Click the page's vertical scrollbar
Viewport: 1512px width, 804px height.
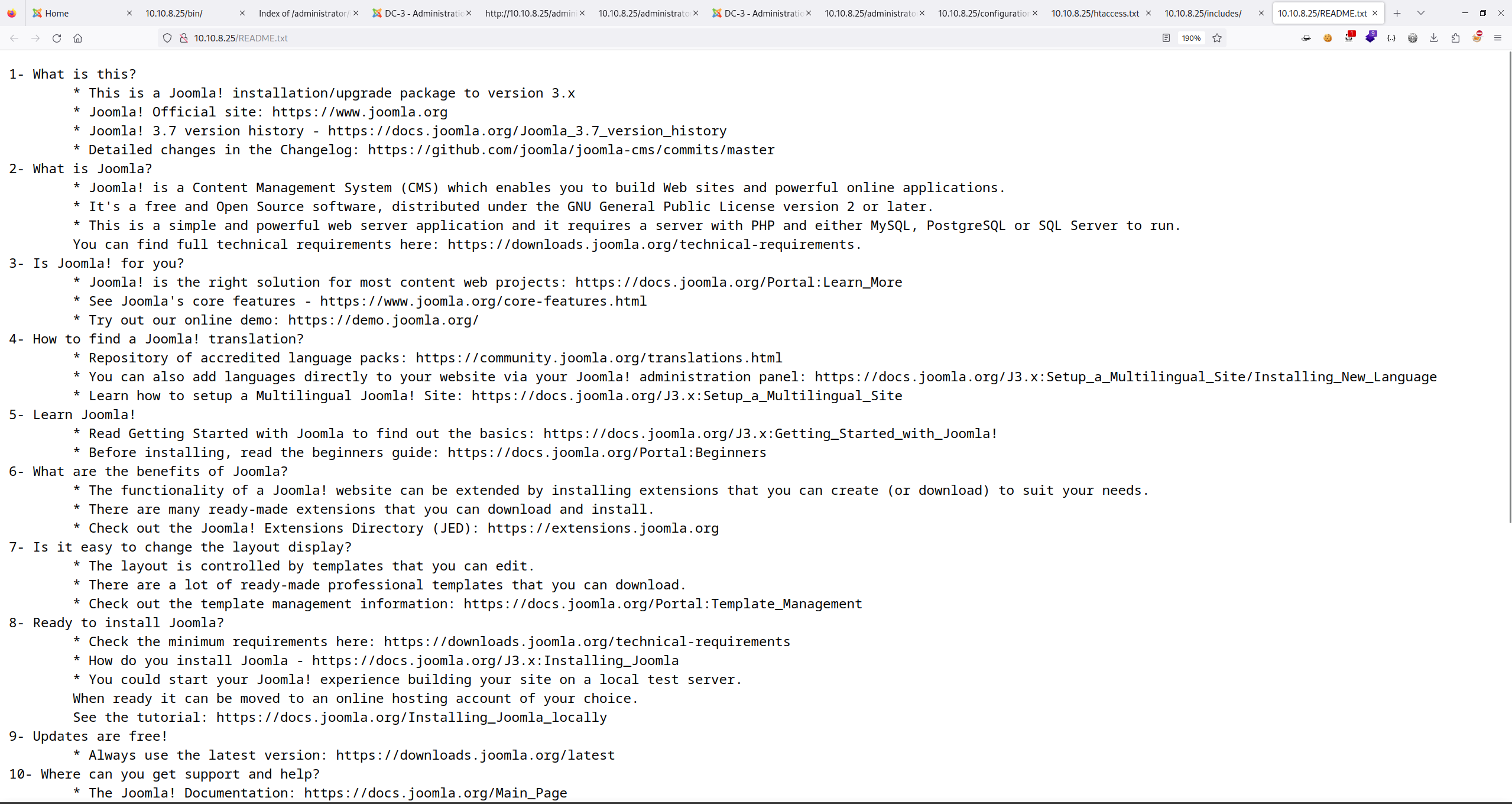[1509, 287]
